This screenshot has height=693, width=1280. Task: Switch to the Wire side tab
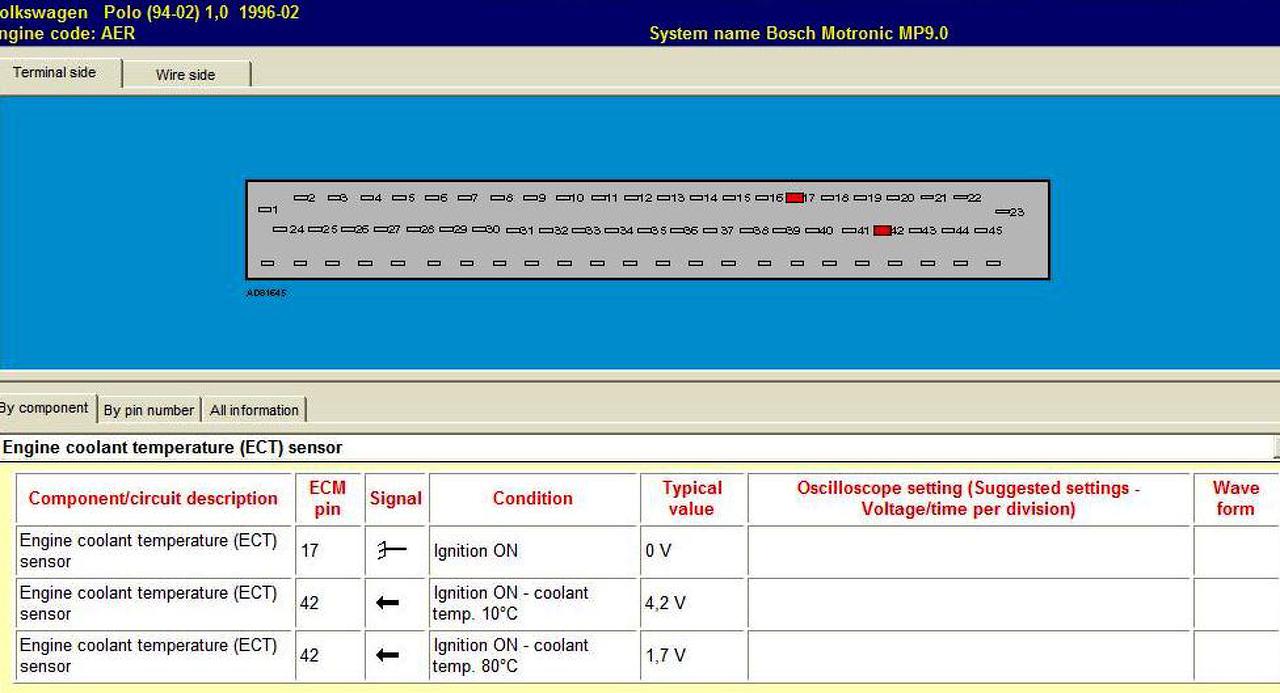point(185,74)
